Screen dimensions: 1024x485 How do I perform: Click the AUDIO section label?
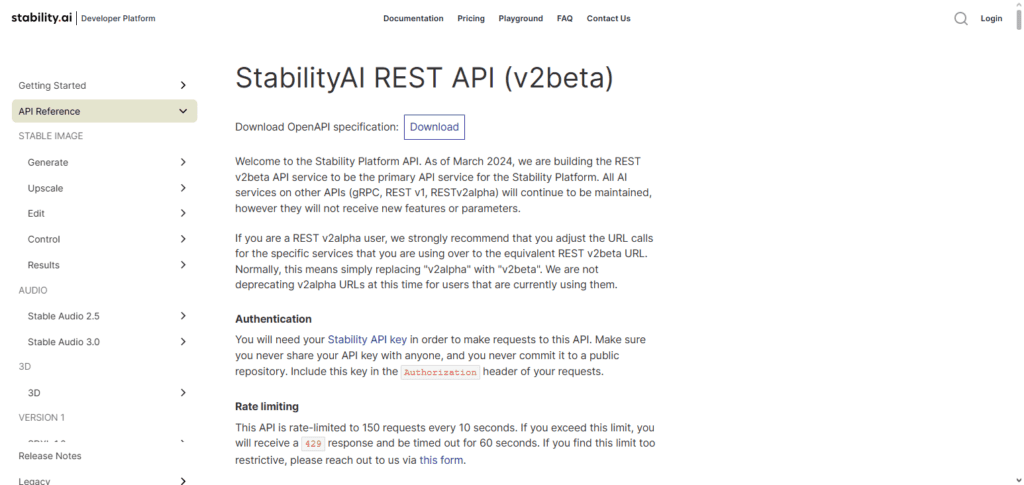coord(33,290)
